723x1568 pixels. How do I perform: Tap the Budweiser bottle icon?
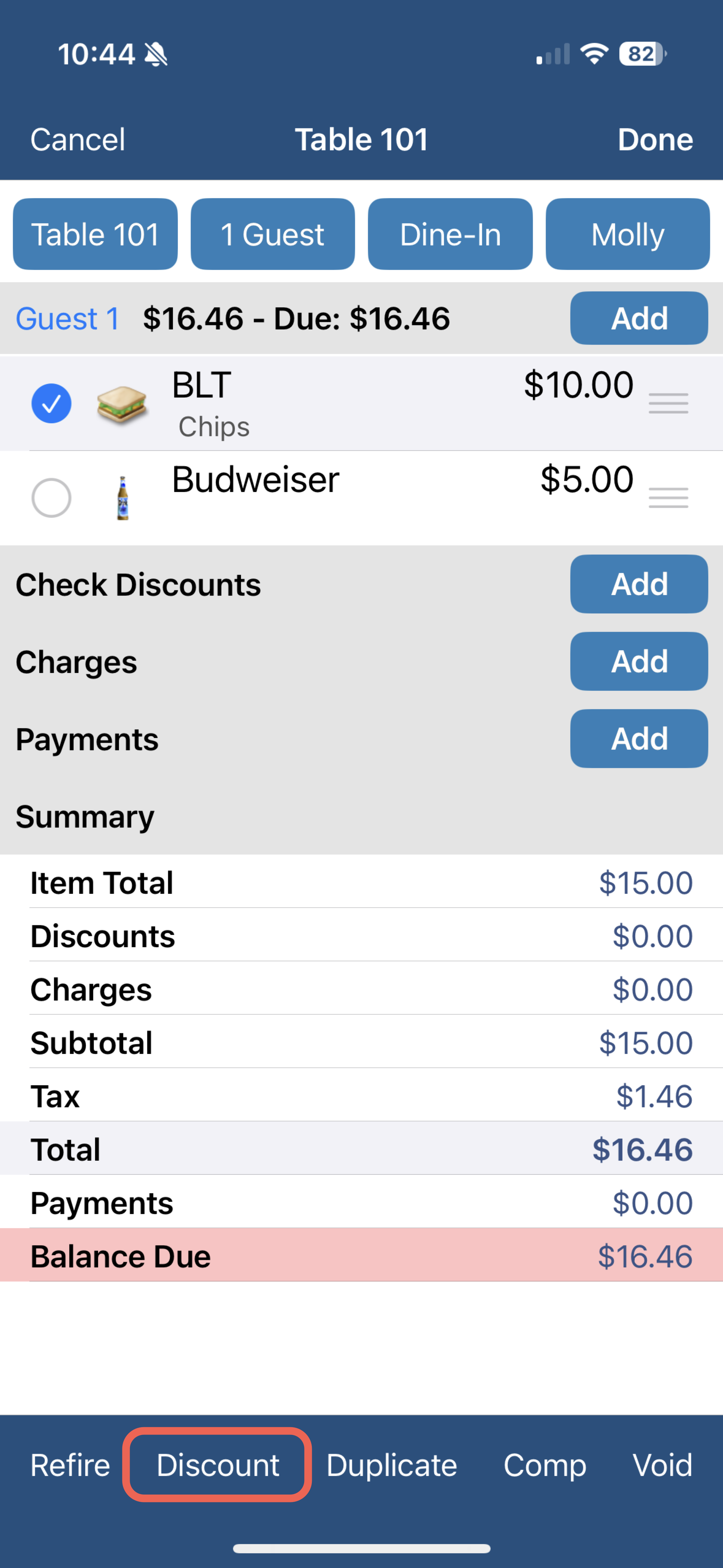[x=122, y=498]
